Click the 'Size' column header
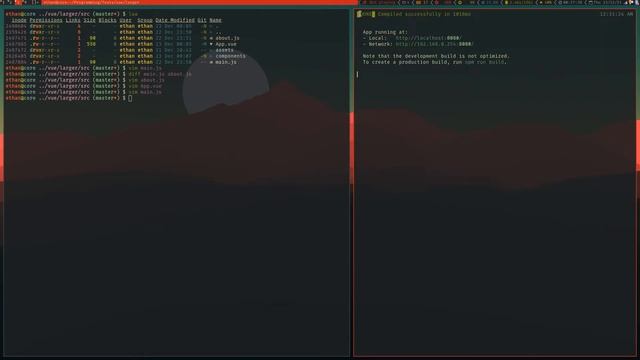The image size is (640, 360). (x=89, y=20)
